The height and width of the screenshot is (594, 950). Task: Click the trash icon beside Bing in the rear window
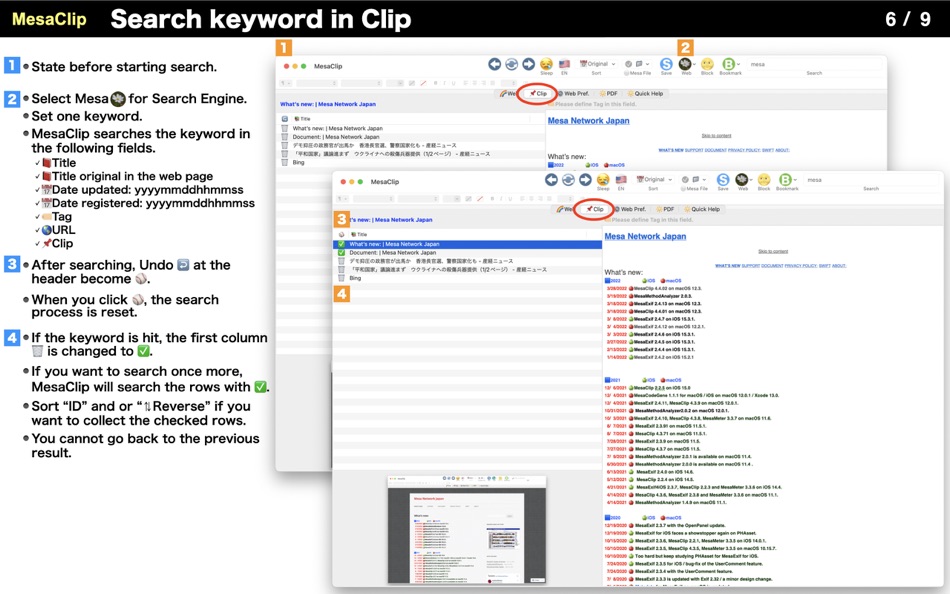coord(285,162)
